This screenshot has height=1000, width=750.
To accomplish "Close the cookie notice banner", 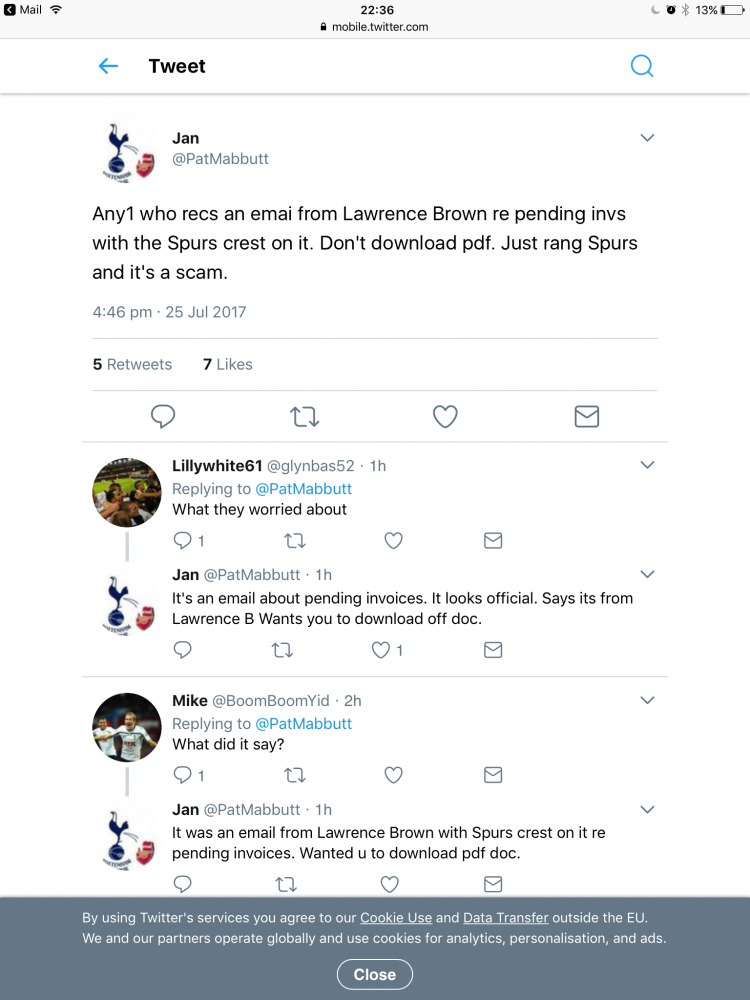I will pos(375,974).
